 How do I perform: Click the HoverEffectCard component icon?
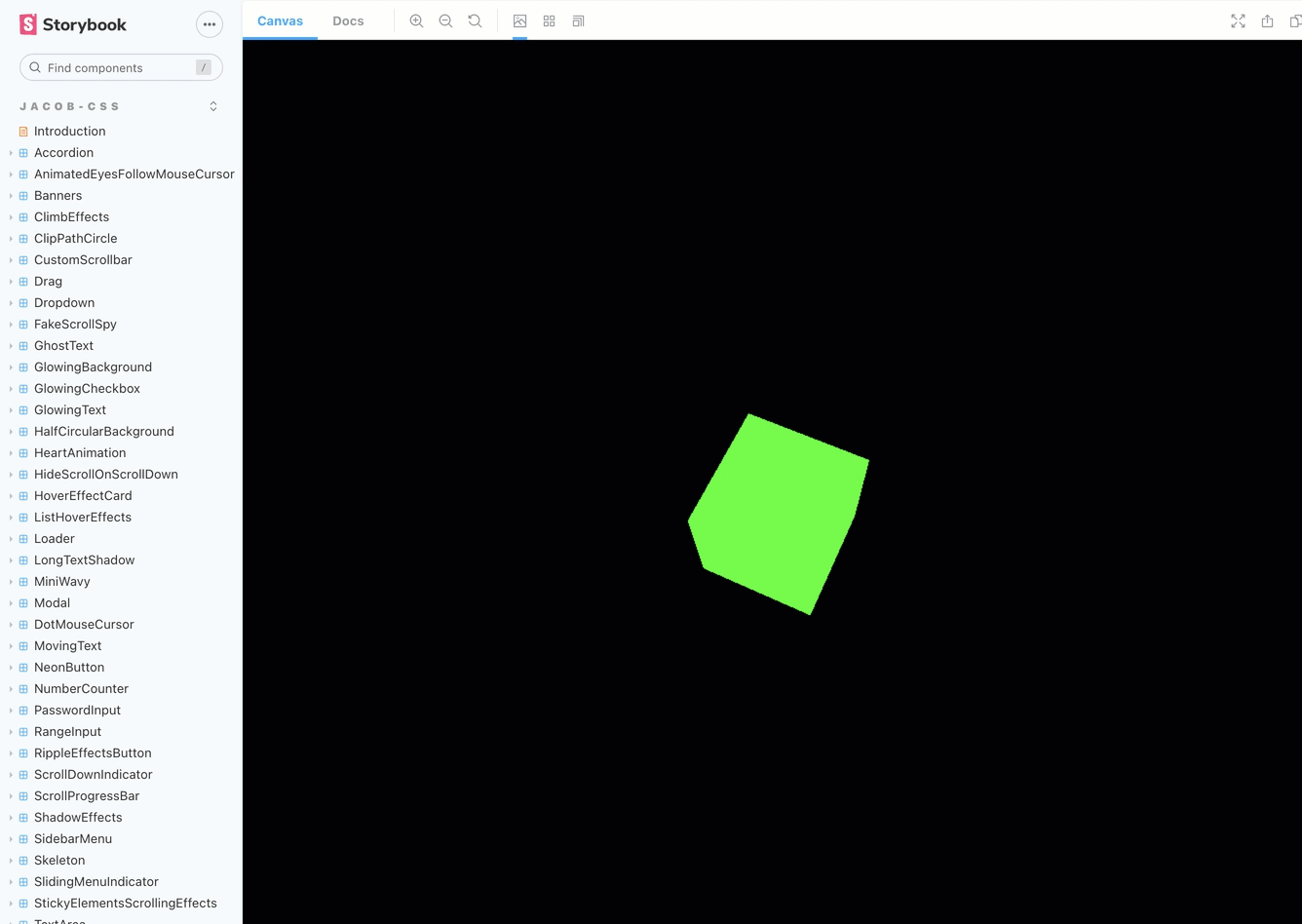(x=23, y=495)
